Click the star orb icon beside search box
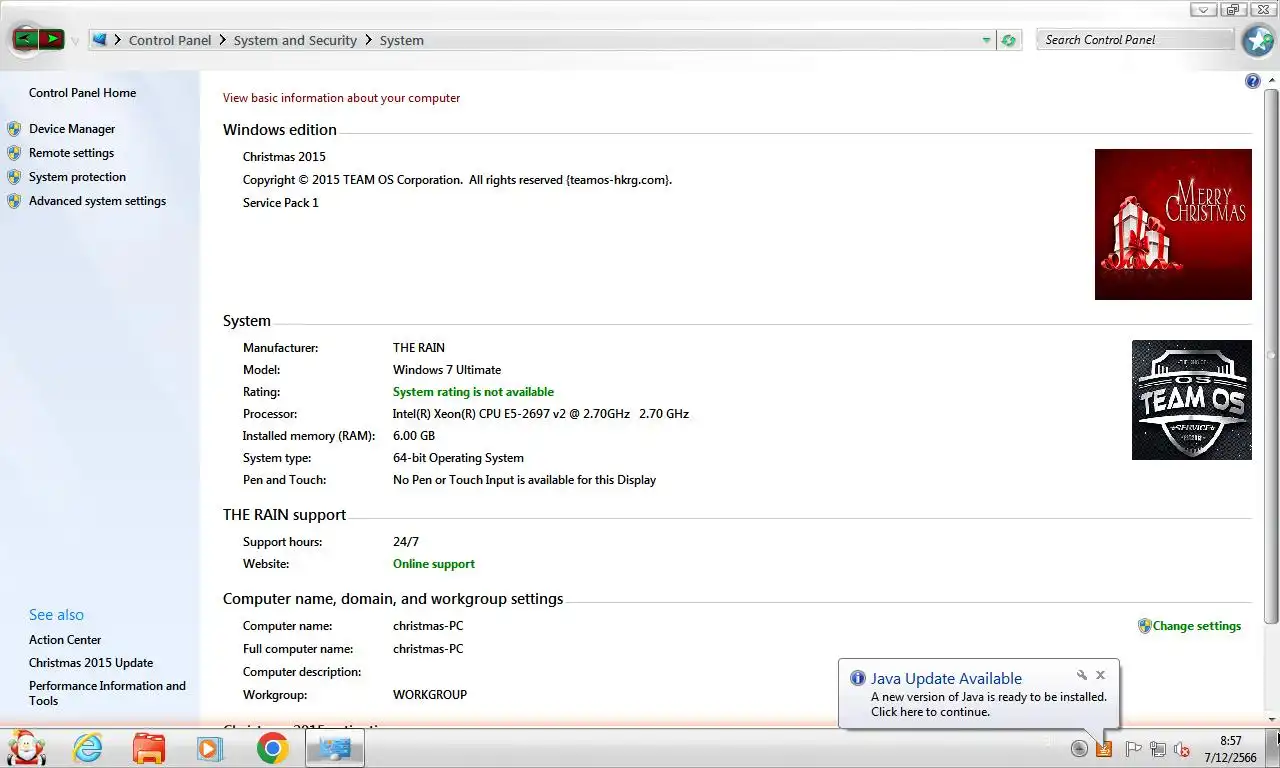 (1258, 40)
